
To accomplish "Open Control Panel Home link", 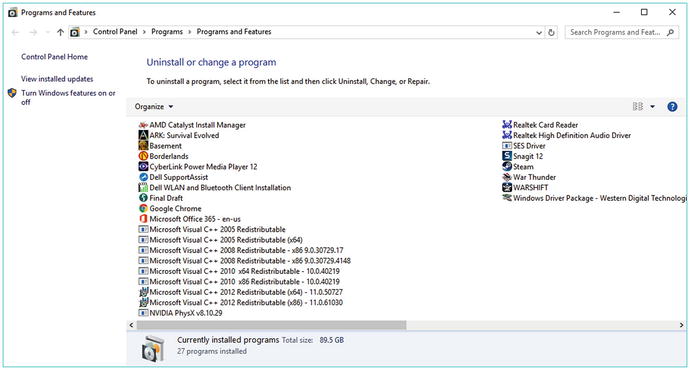I will [x=54, y=57].
